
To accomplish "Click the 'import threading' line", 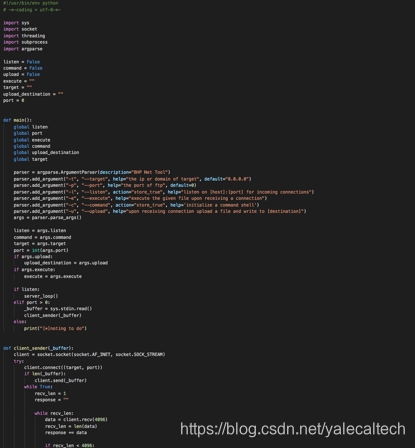I will tap(24, 36).
